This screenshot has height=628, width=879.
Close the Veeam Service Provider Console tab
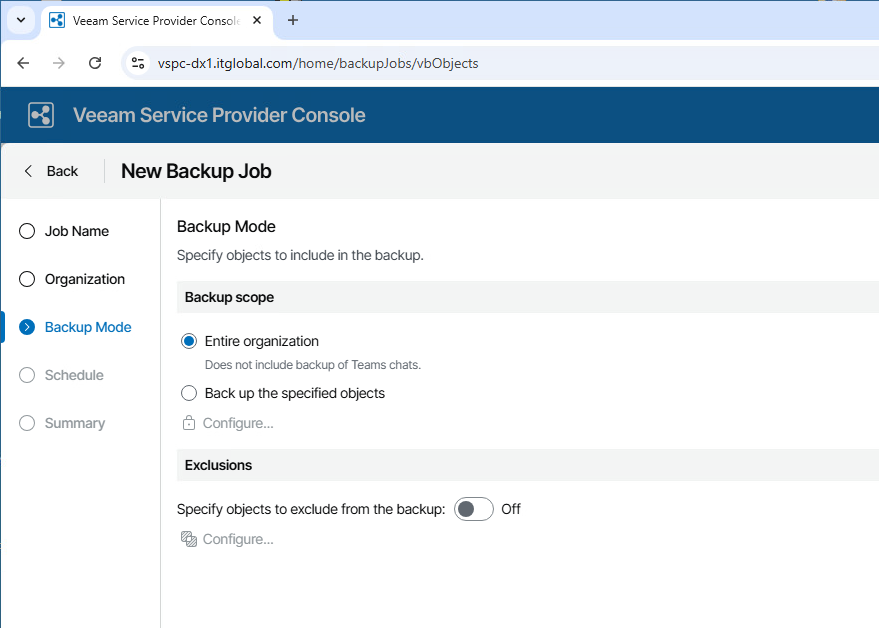257,21
